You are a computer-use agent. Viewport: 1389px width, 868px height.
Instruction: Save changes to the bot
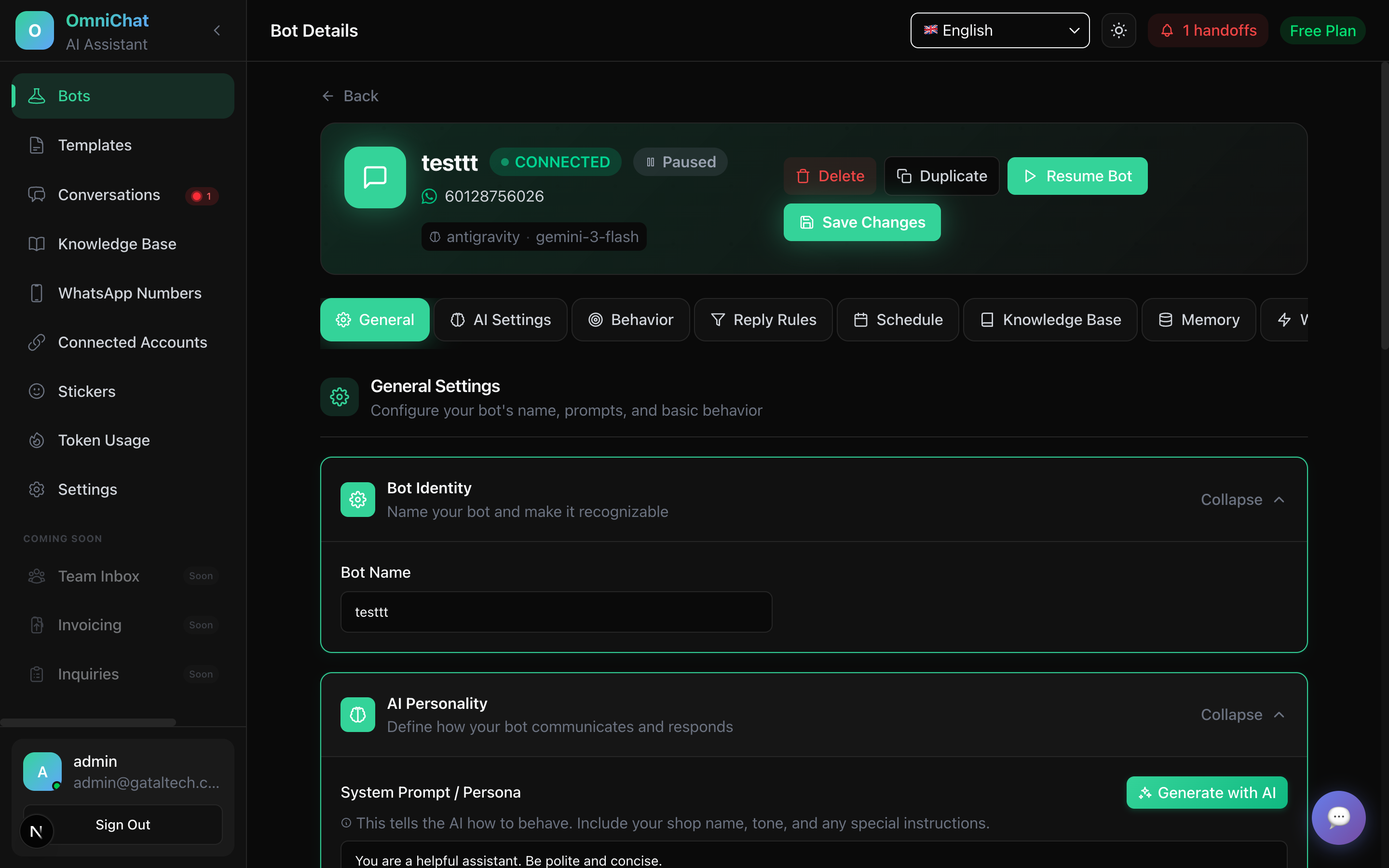tap(861, 222)
